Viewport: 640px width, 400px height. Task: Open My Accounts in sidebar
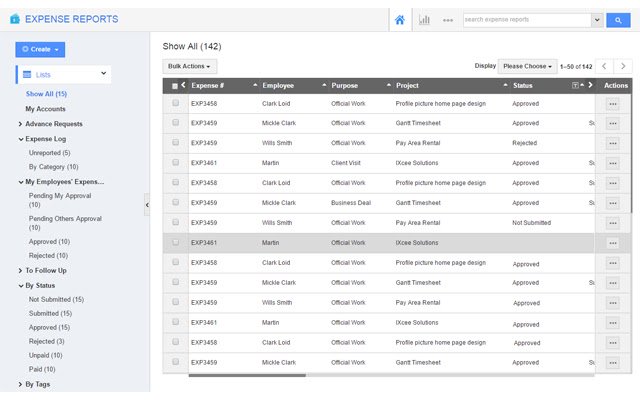pos(45,109)
